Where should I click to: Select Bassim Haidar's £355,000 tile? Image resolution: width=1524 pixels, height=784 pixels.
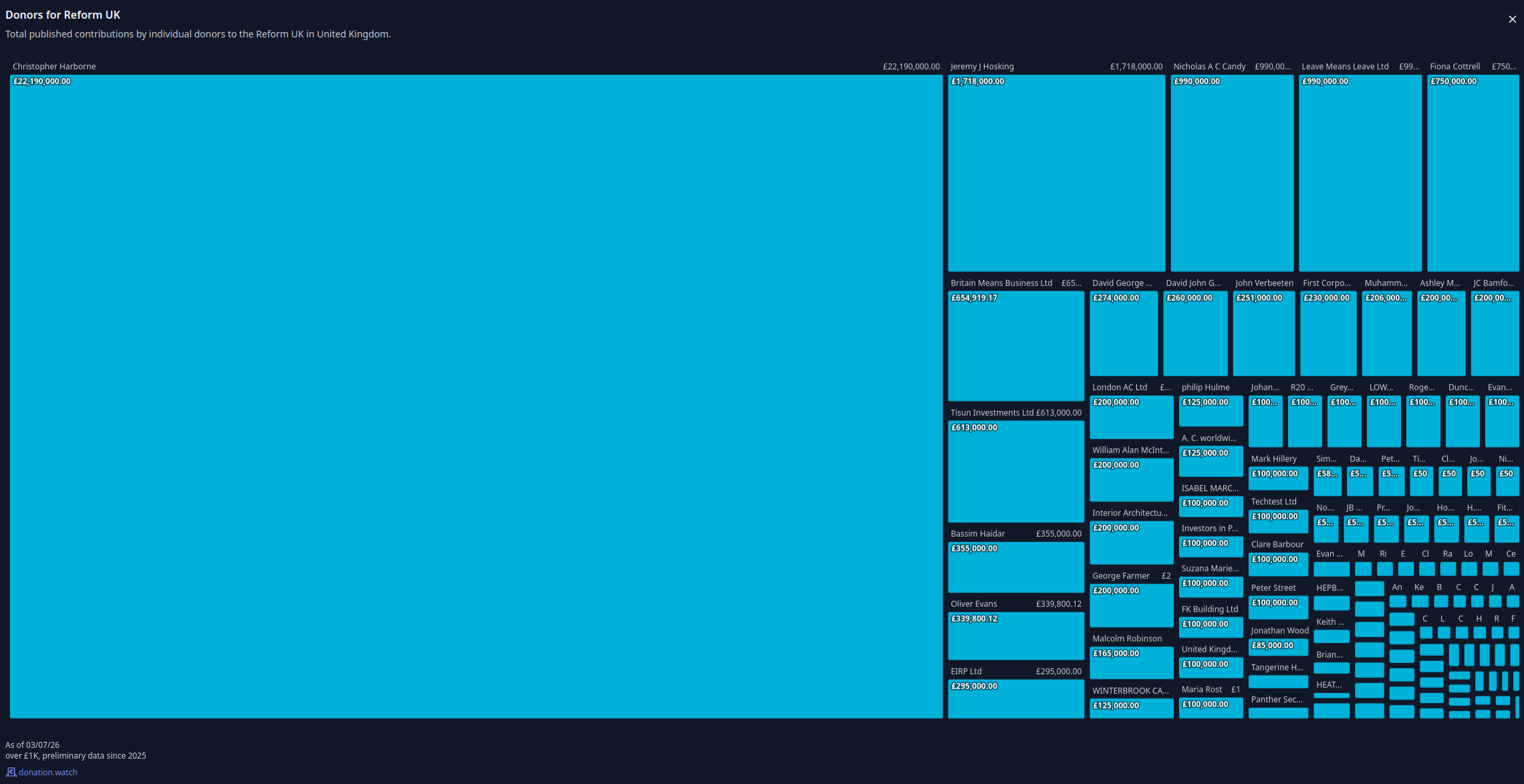(1016, 567)
